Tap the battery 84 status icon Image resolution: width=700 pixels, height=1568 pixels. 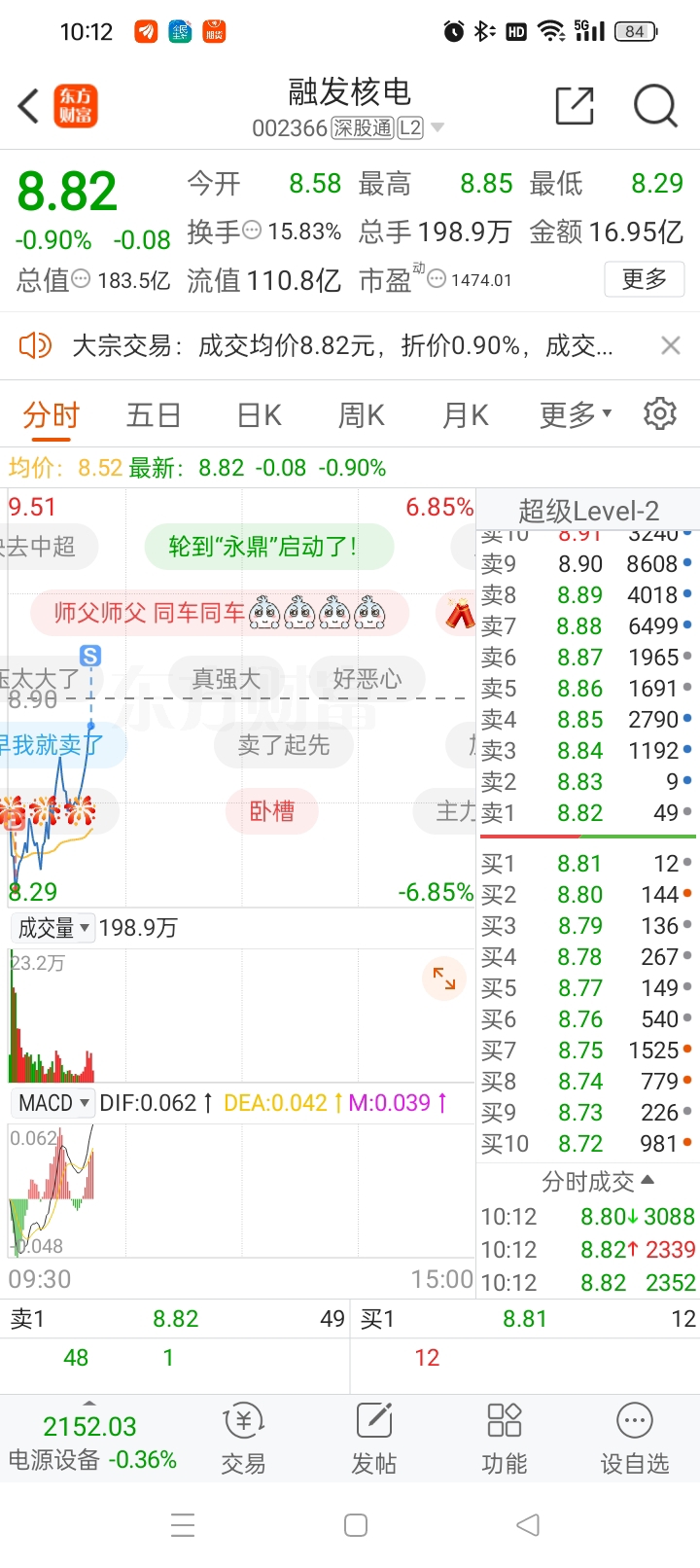pos(636,32)
